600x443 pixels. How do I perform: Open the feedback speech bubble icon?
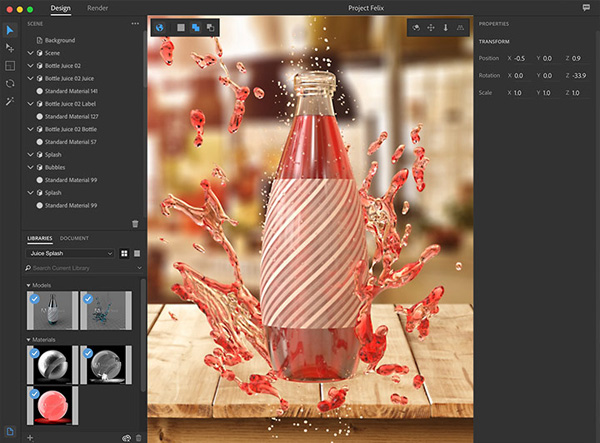586,7
